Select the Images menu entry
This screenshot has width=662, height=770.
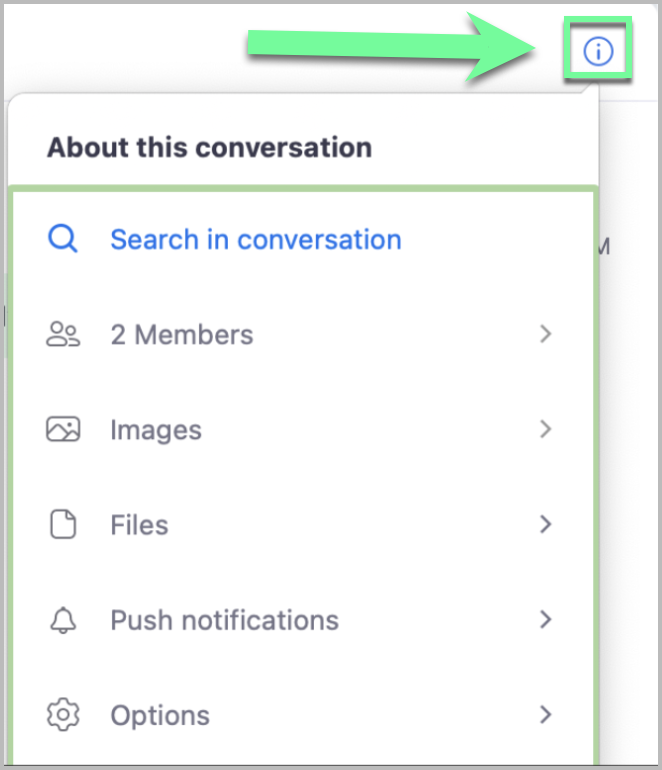(x=156, y=430)
